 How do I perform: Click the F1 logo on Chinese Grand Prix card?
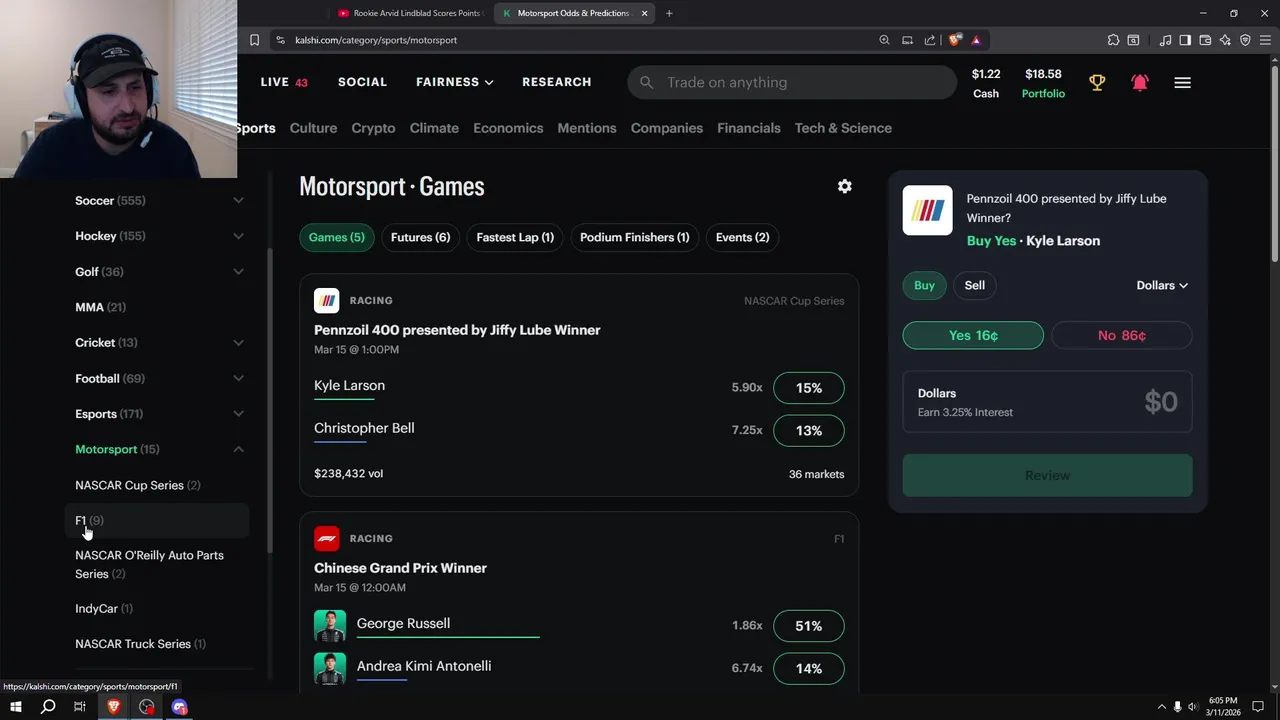coord(326,538)
